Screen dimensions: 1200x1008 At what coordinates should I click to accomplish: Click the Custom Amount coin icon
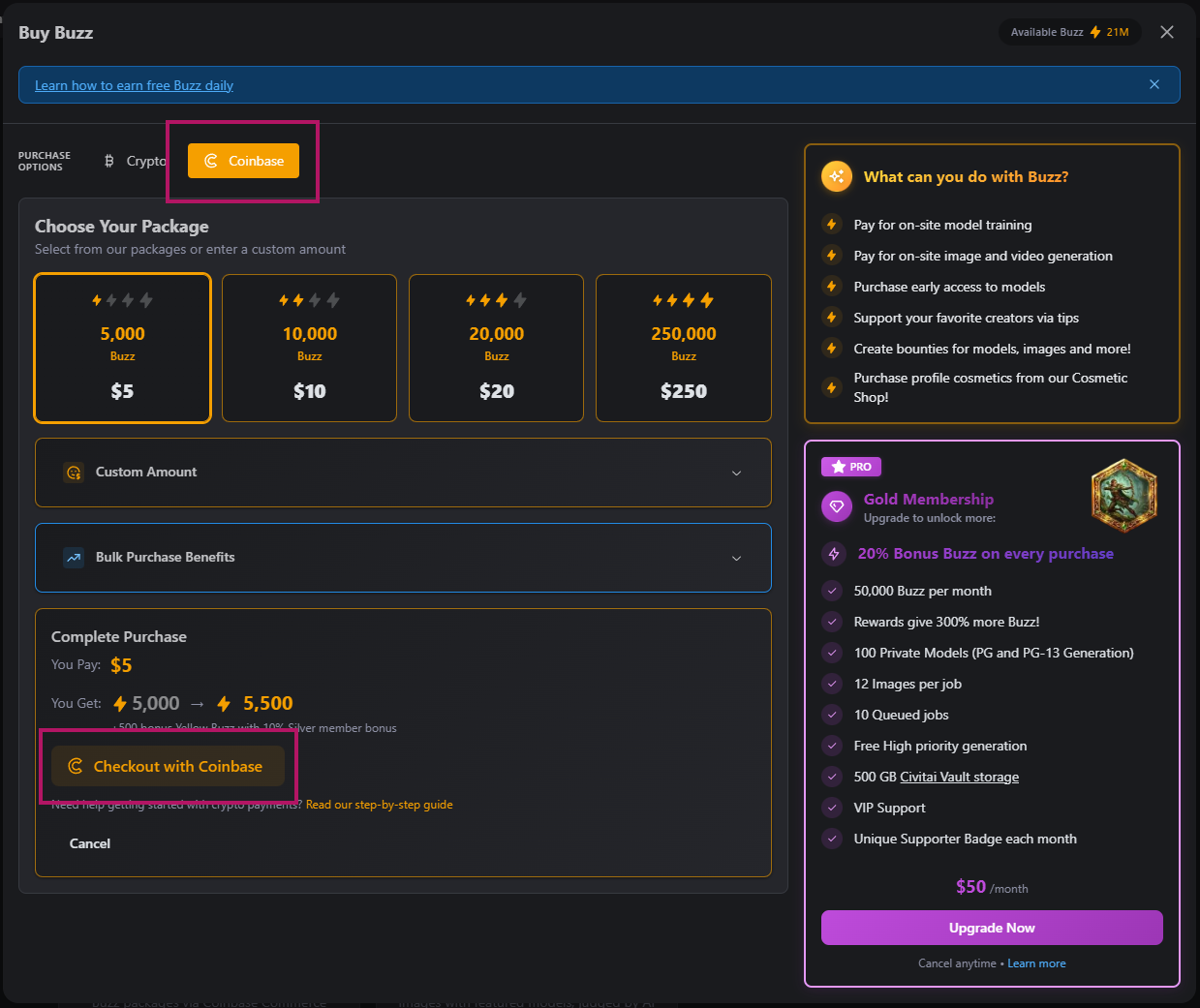[x=74, y=473]
